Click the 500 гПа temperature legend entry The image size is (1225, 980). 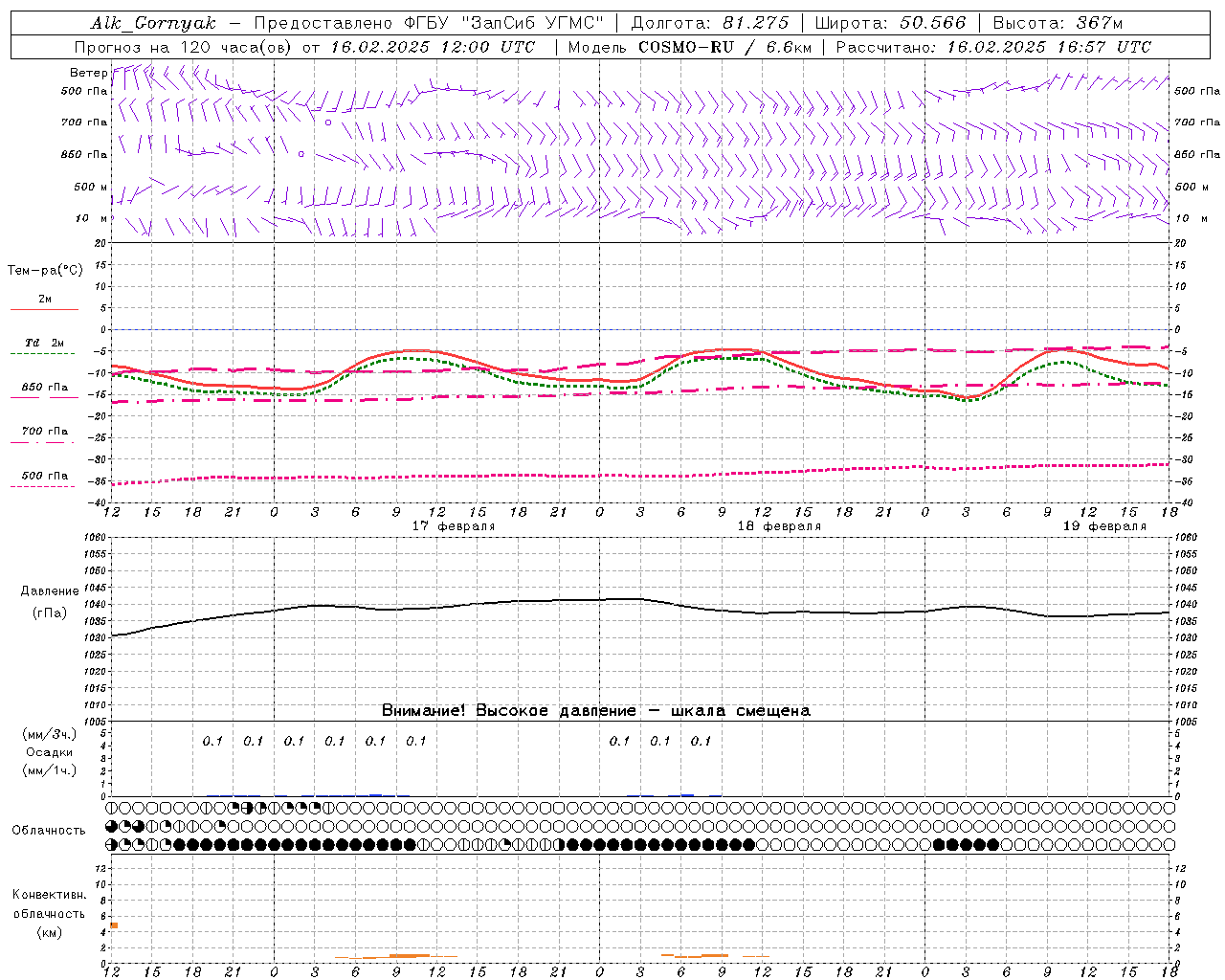(x=45, y=476)
